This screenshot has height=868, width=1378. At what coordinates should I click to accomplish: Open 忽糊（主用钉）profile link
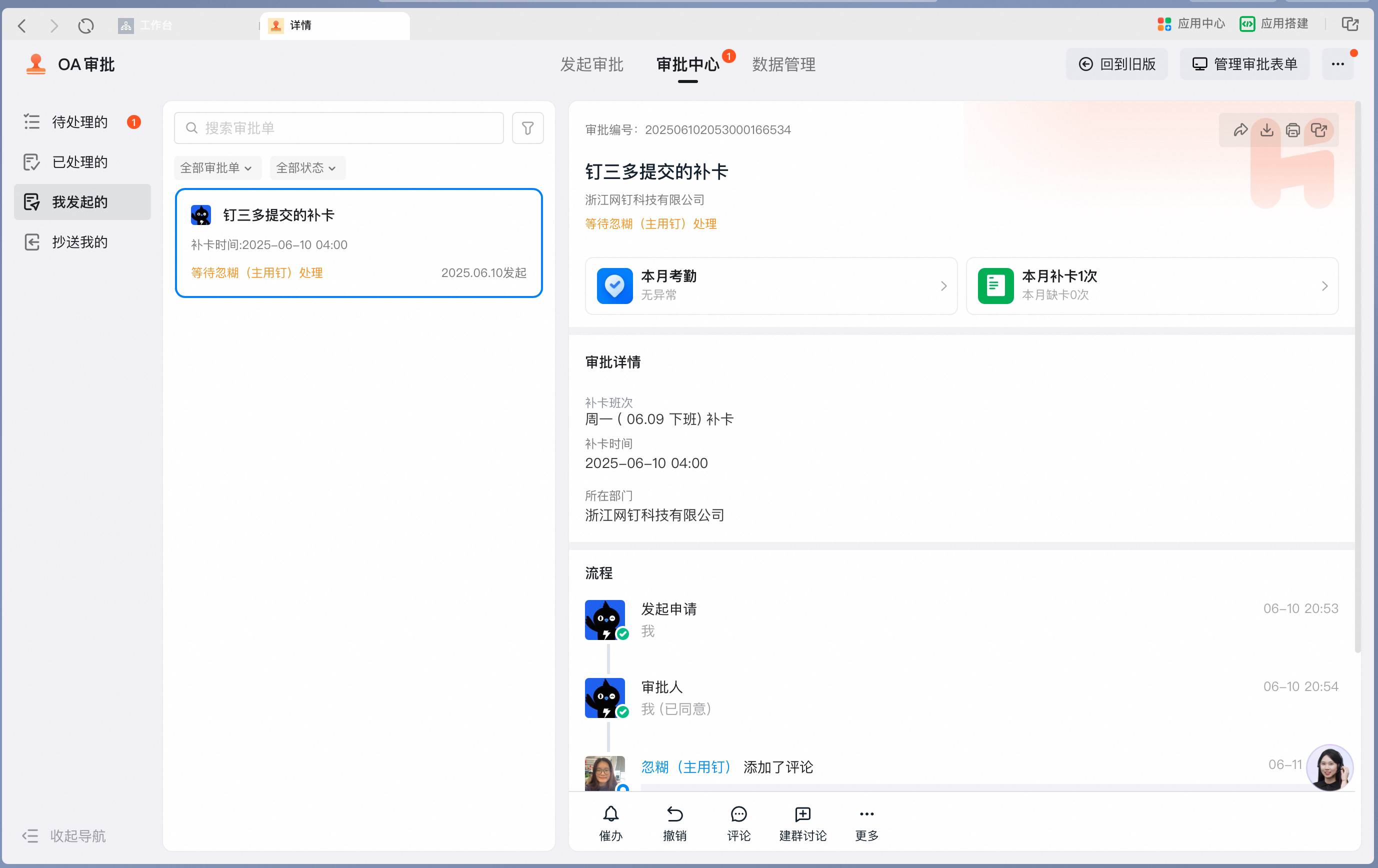686,766
